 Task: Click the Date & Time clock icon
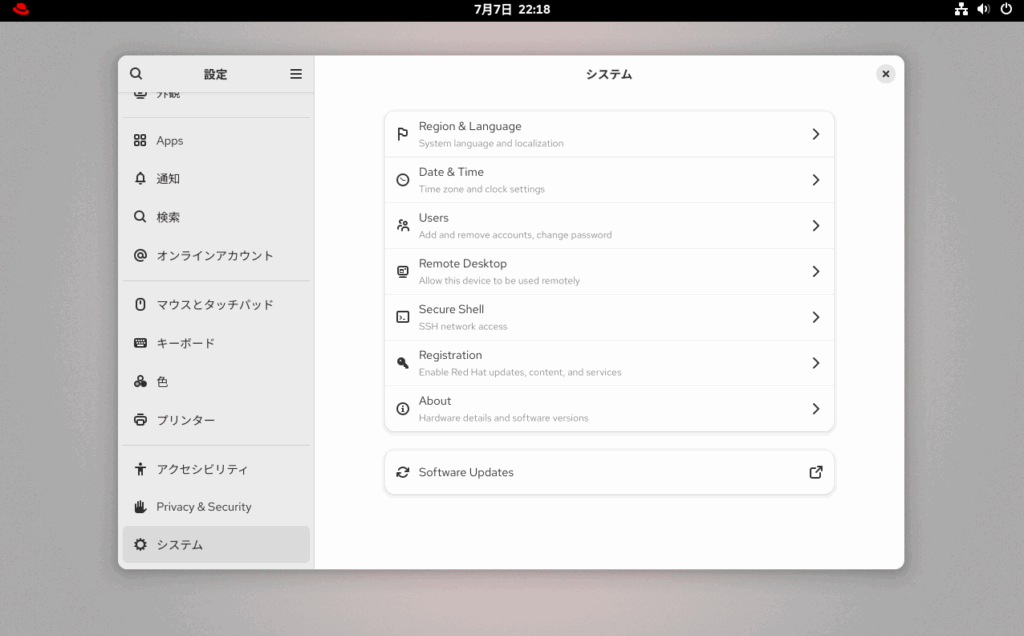402,180
